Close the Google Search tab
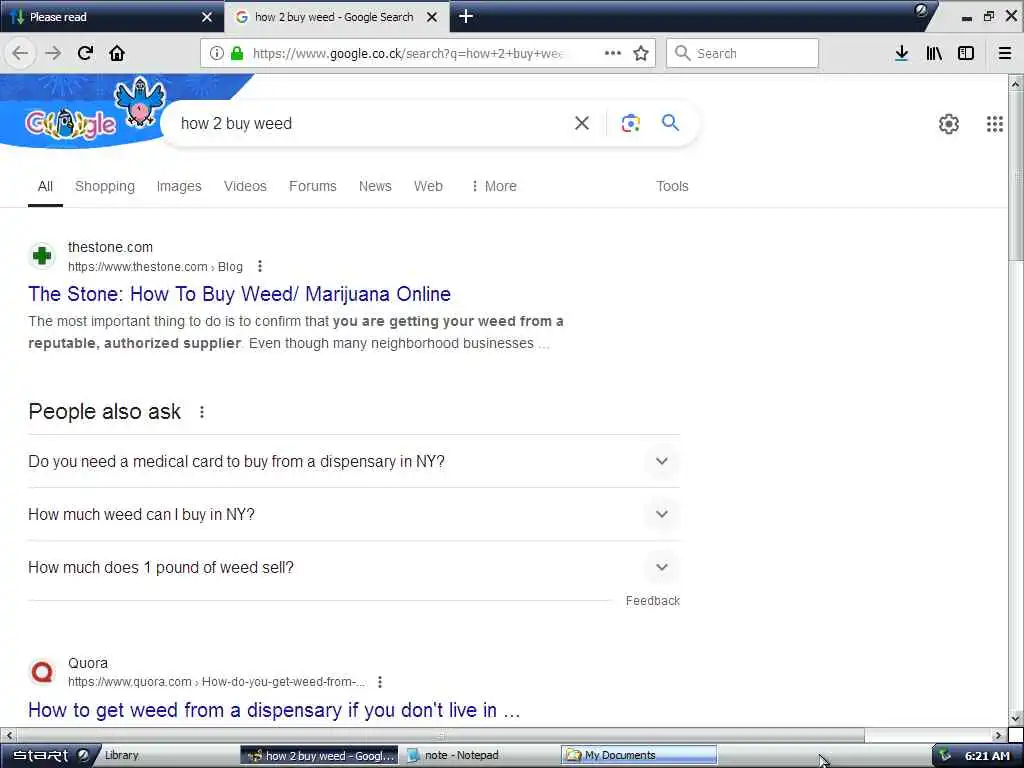1024x768 pixels. (x=432, y=17)
